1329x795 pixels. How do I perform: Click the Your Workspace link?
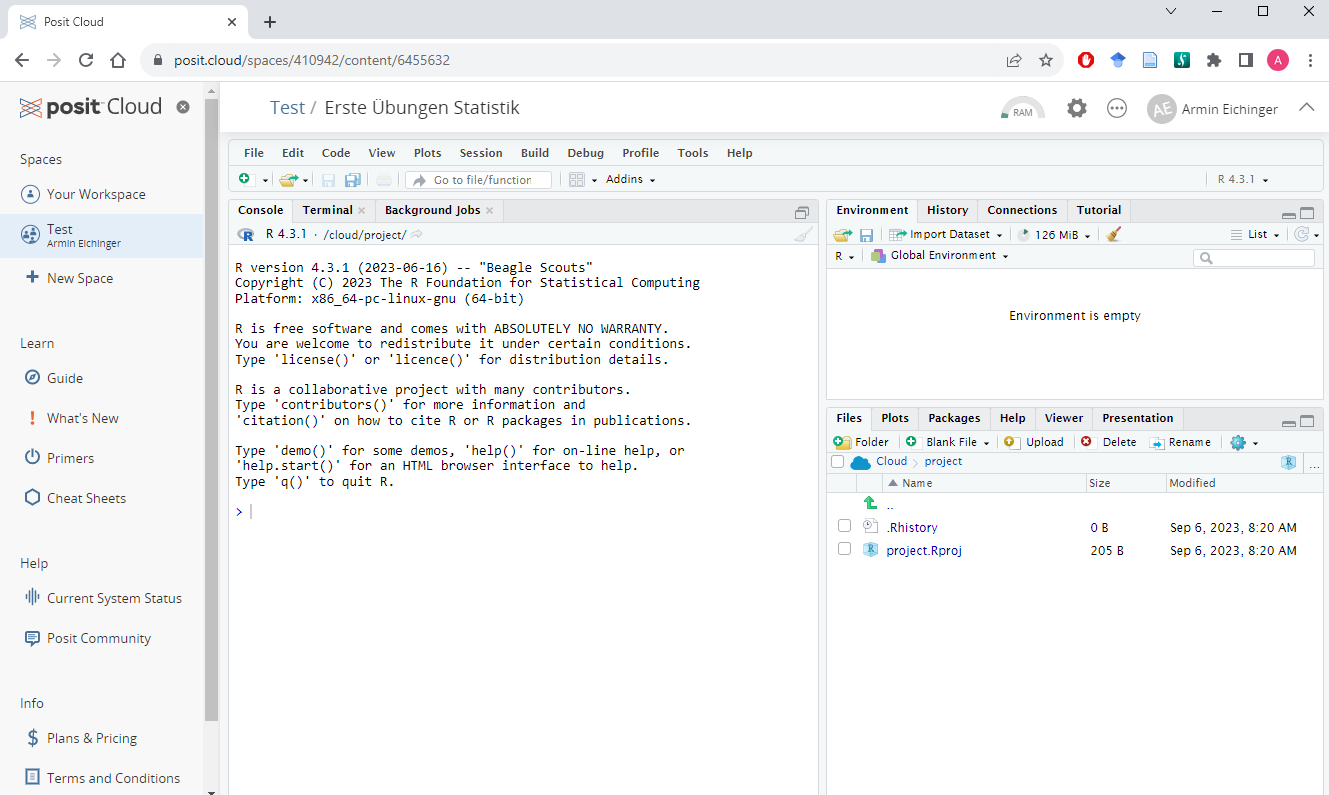click(96, 194)
